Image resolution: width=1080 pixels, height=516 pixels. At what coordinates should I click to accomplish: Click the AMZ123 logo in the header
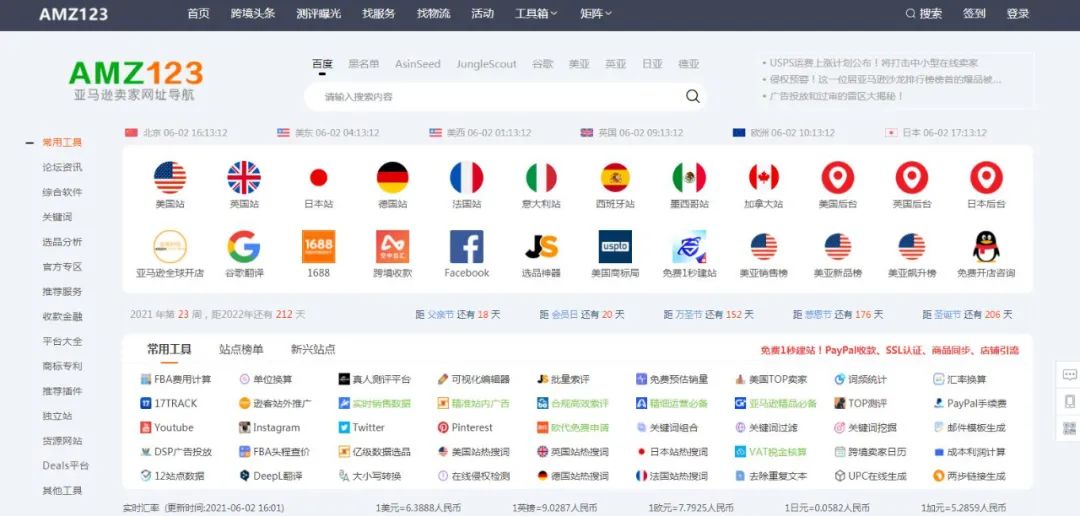(x=73, y=14)
